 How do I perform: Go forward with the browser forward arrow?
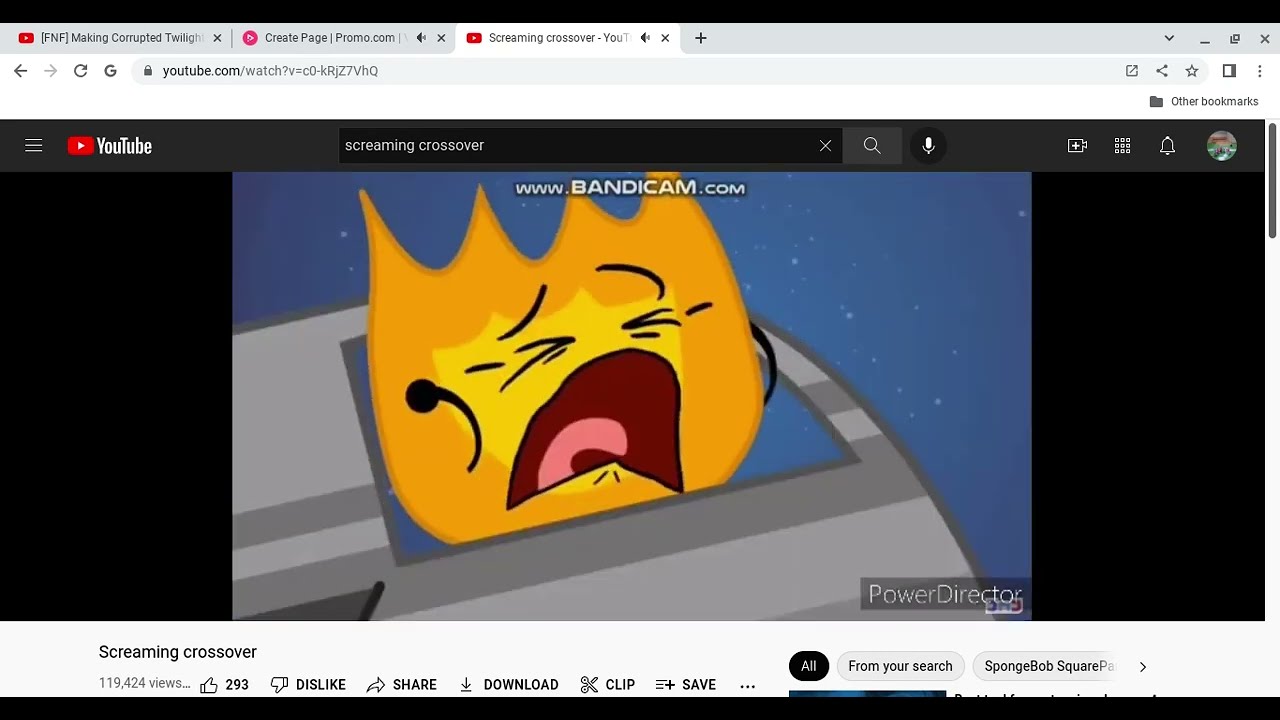pos(51,71)
